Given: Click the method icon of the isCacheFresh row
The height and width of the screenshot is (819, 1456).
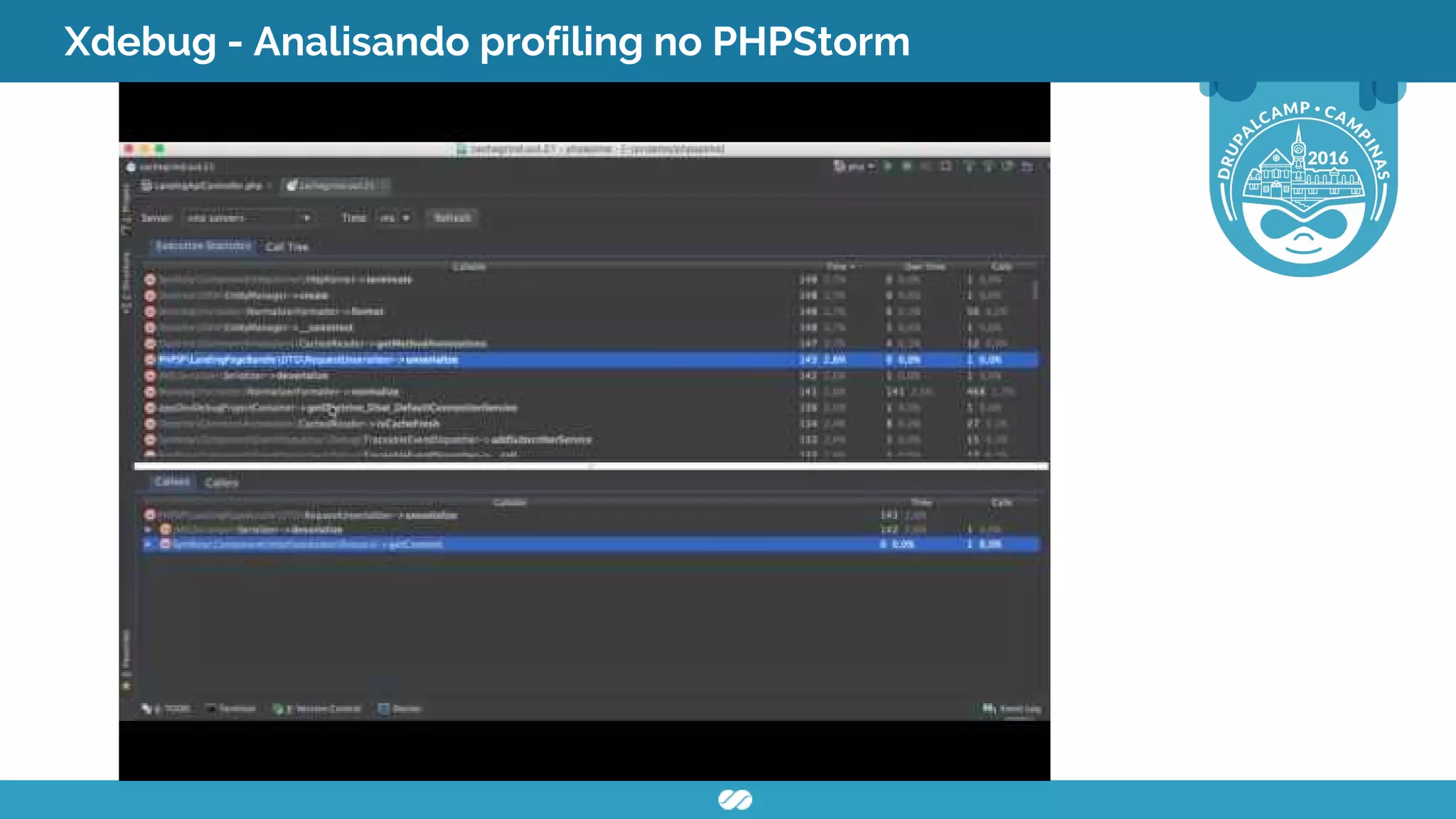Looking at the screenshot, I should 150,424.
